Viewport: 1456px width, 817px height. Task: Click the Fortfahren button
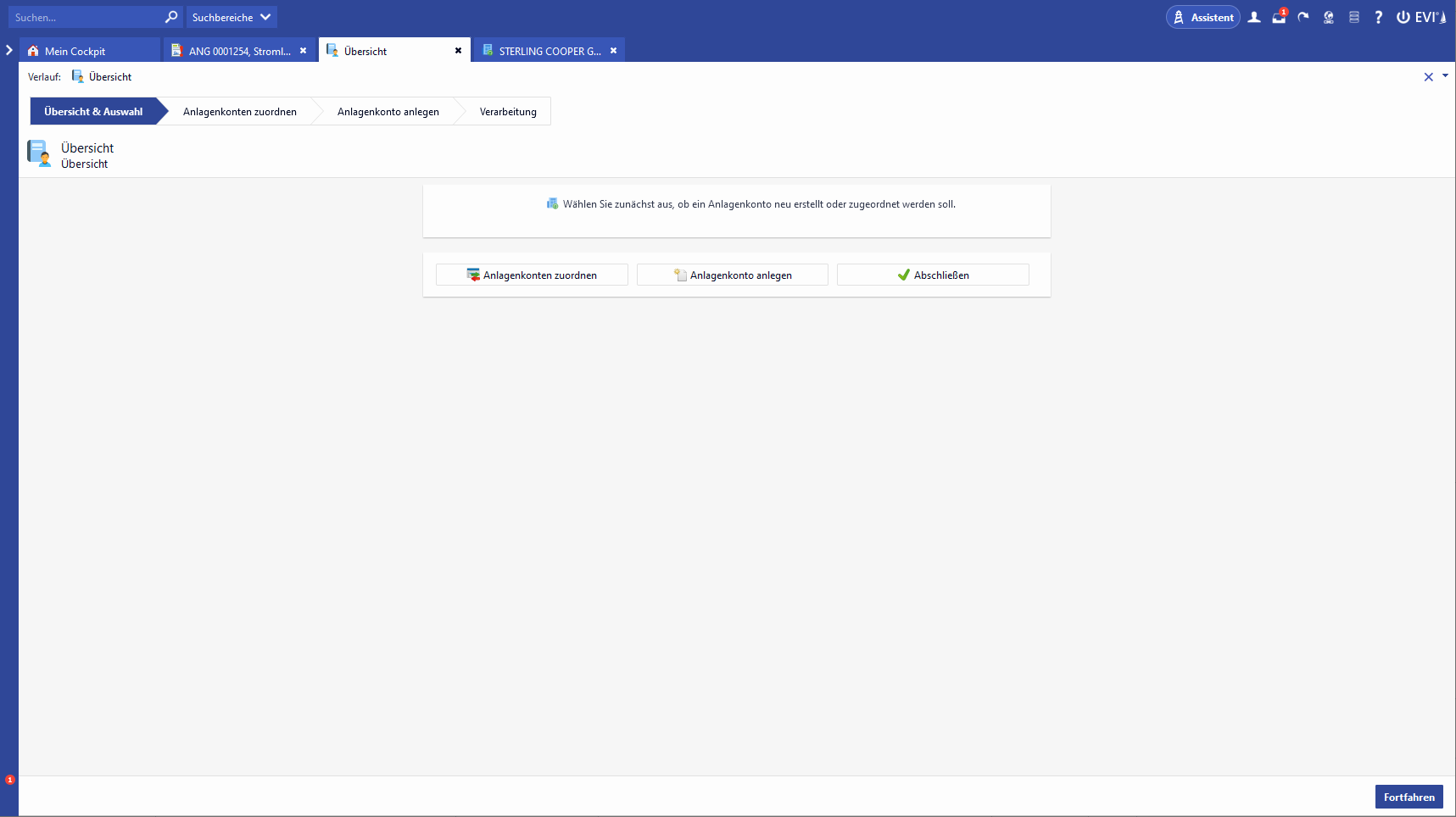[x=1409, y=797]
